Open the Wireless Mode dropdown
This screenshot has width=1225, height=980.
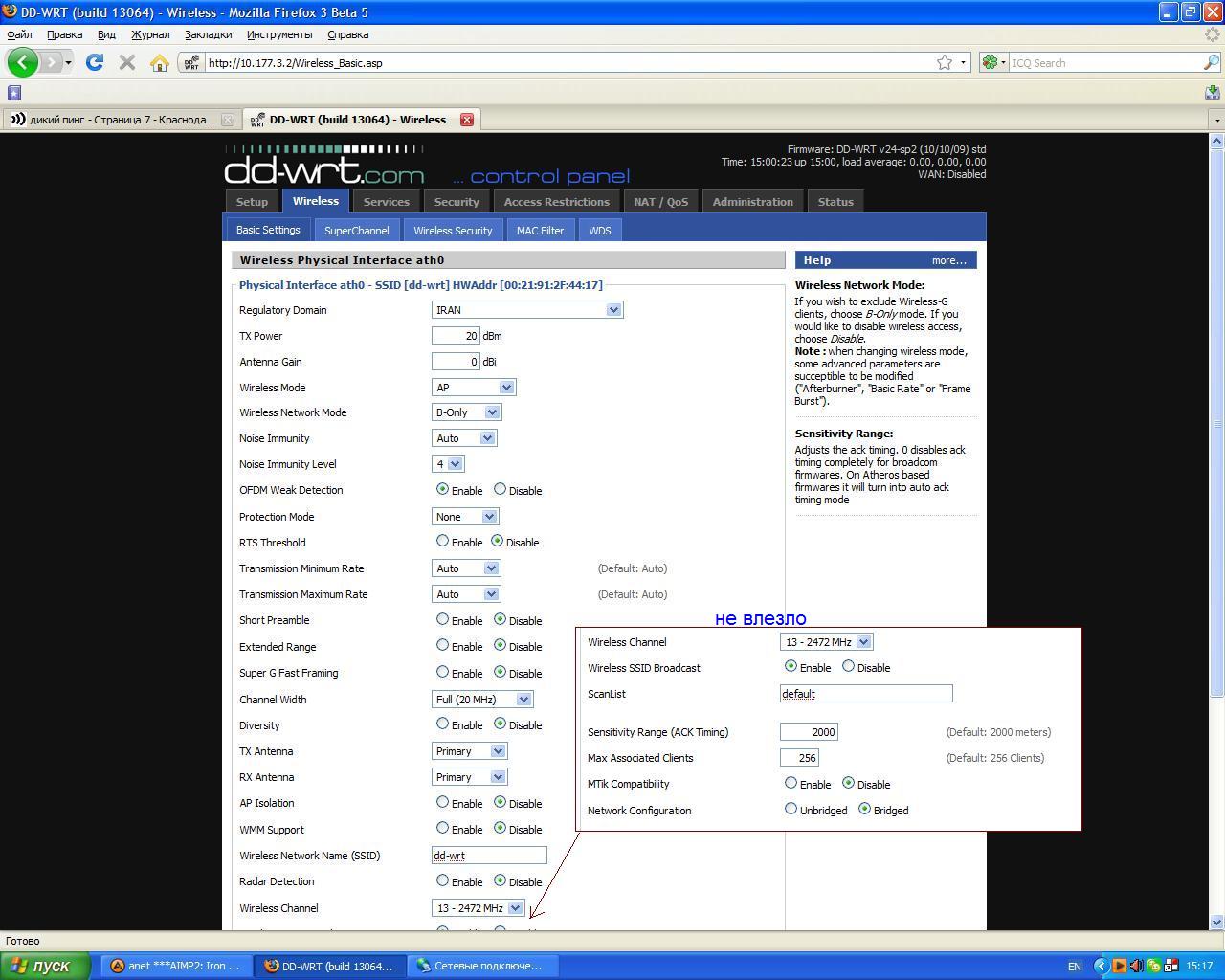(x=474, y=388)
